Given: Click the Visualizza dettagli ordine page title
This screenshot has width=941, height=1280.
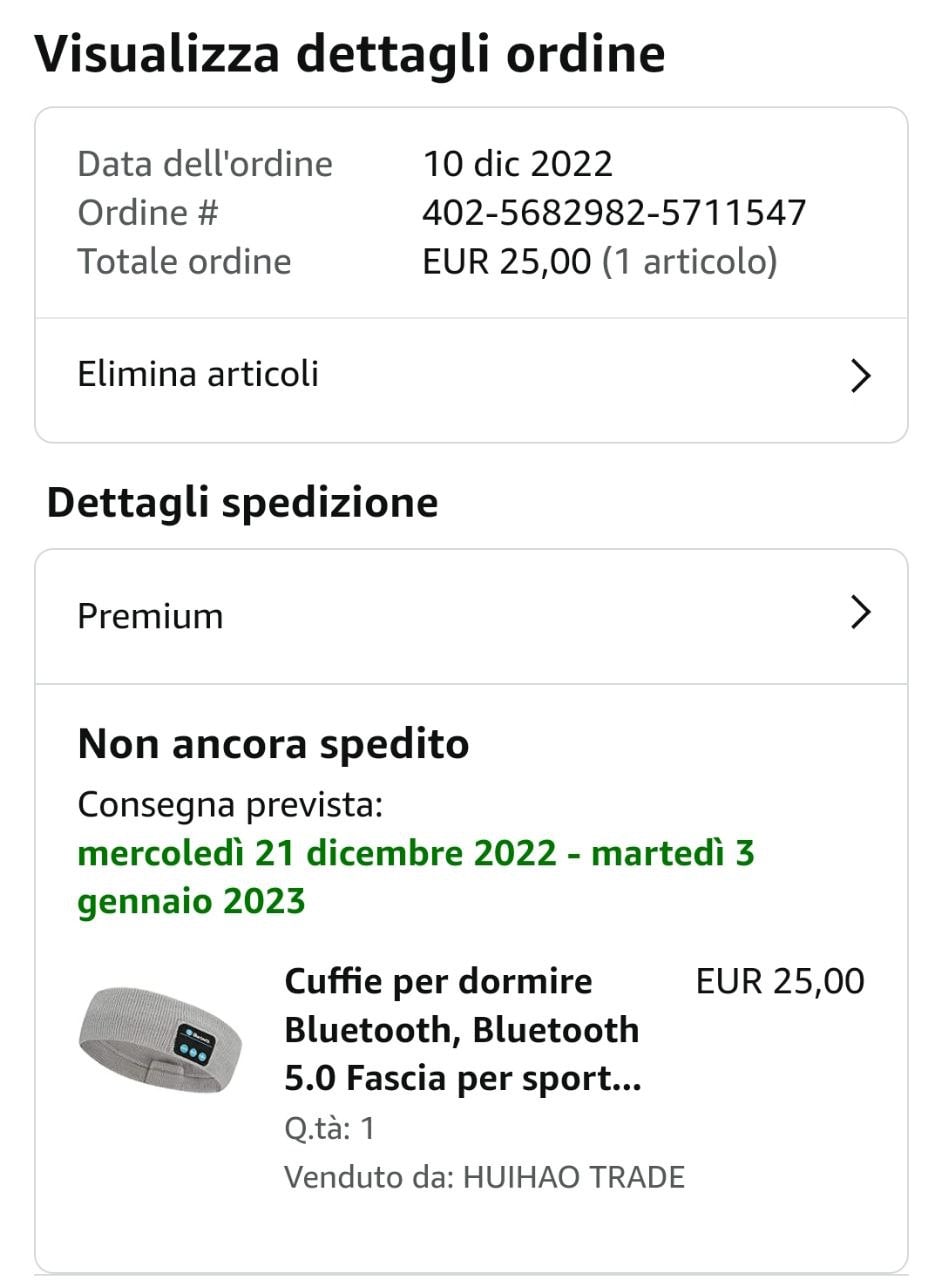Looking at the screenshot, I should [350, 53].
